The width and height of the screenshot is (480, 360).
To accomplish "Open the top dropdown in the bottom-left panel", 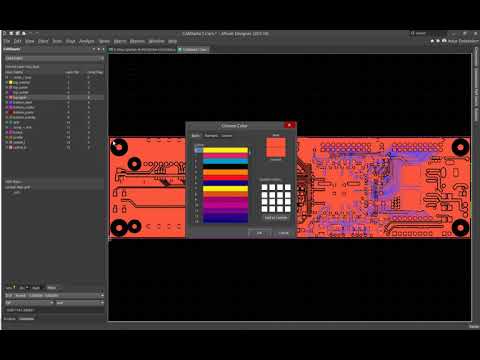I will point(54,296).
